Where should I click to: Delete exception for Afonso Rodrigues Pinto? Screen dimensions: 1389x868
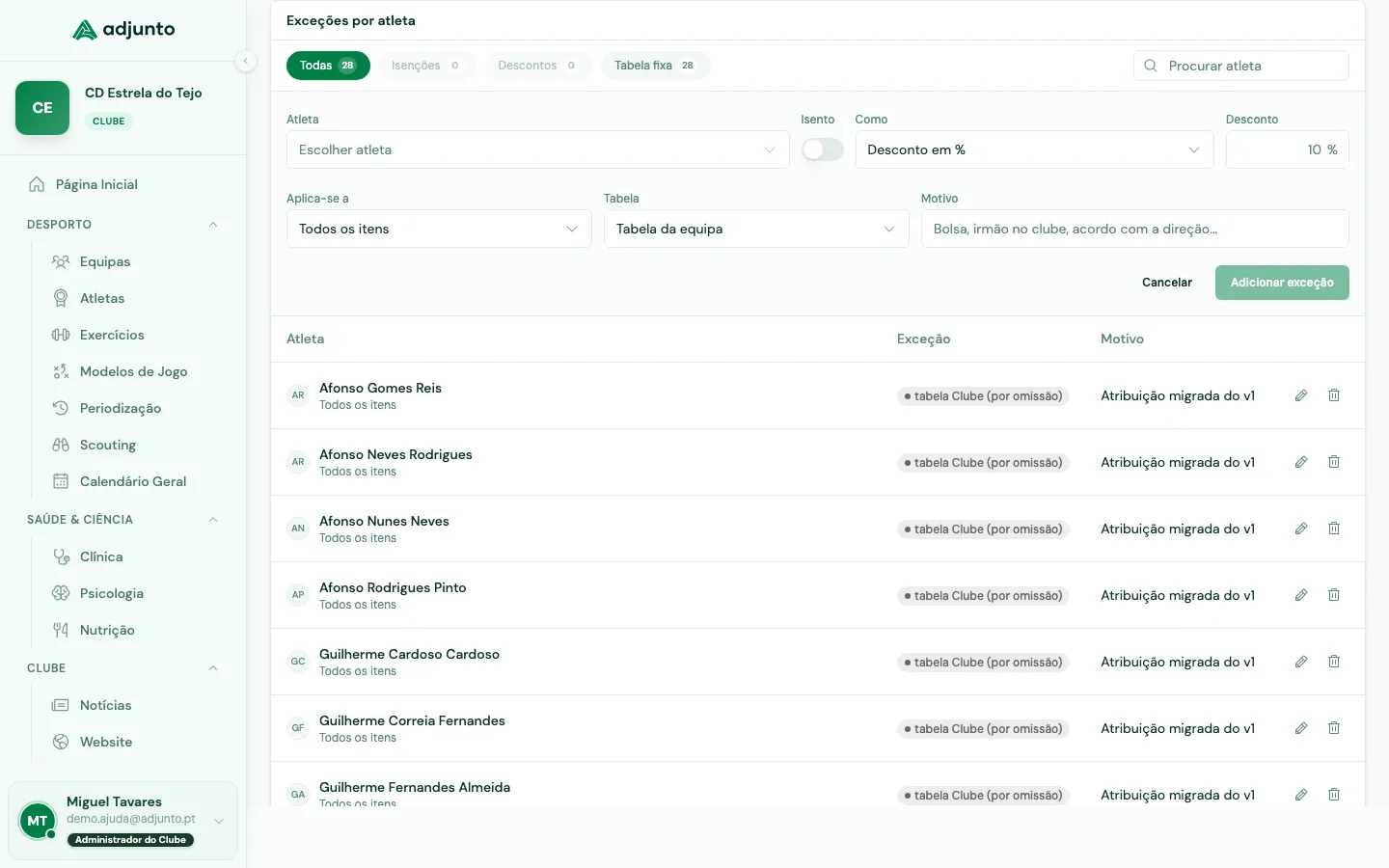(1334, 595)
